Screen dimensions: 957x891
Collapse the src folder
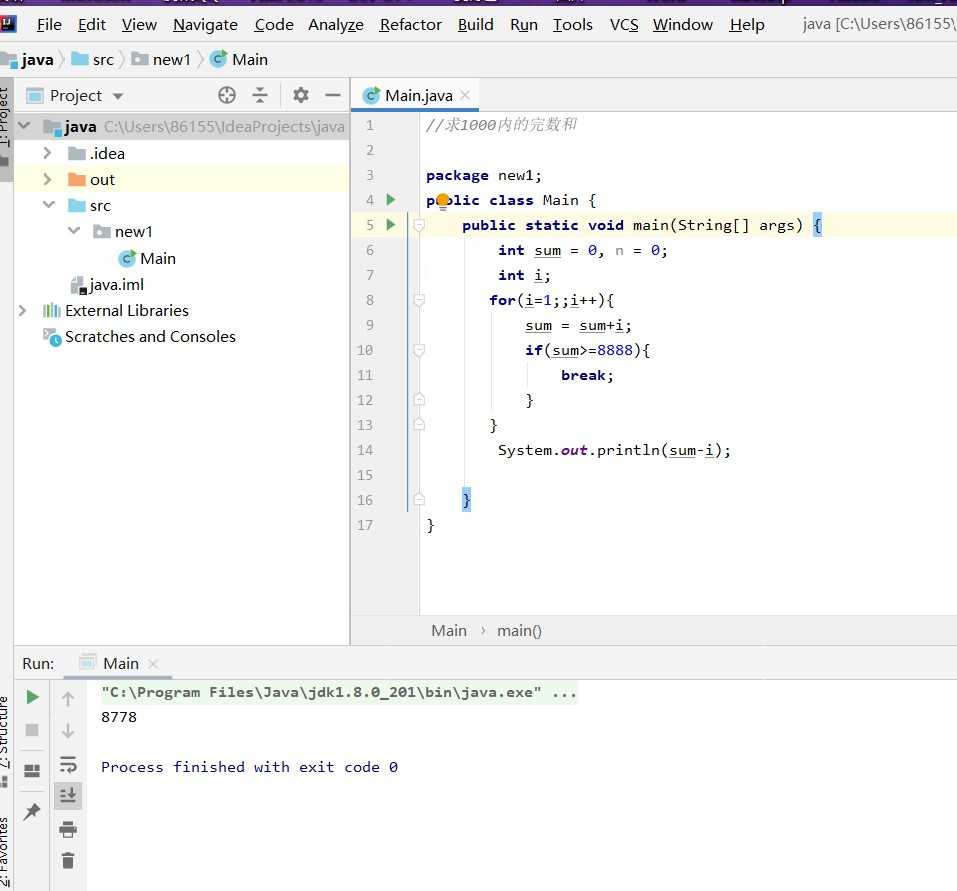(x=49, y=204)
